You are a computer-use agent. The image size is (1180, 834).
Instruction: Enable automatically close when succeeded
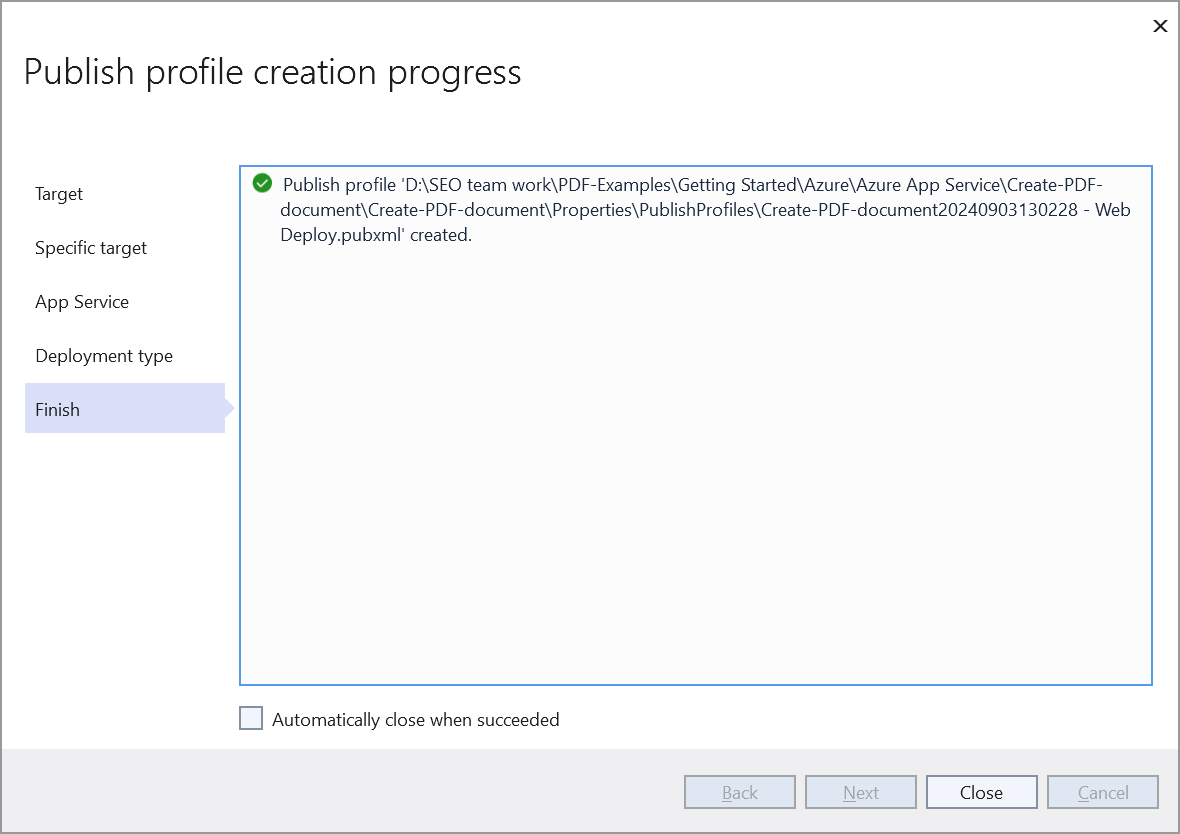tap(251, 718)
